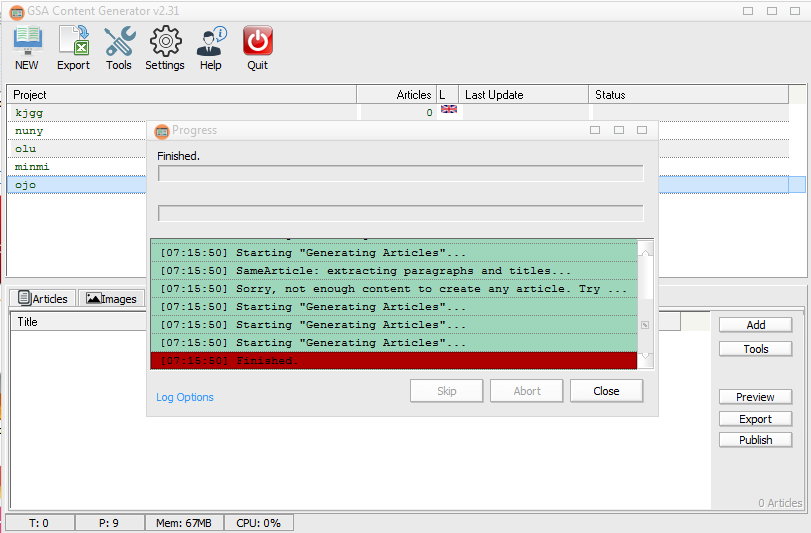Click the red Quit power icon
Viewport: 811px width, 533px height.
258,48
